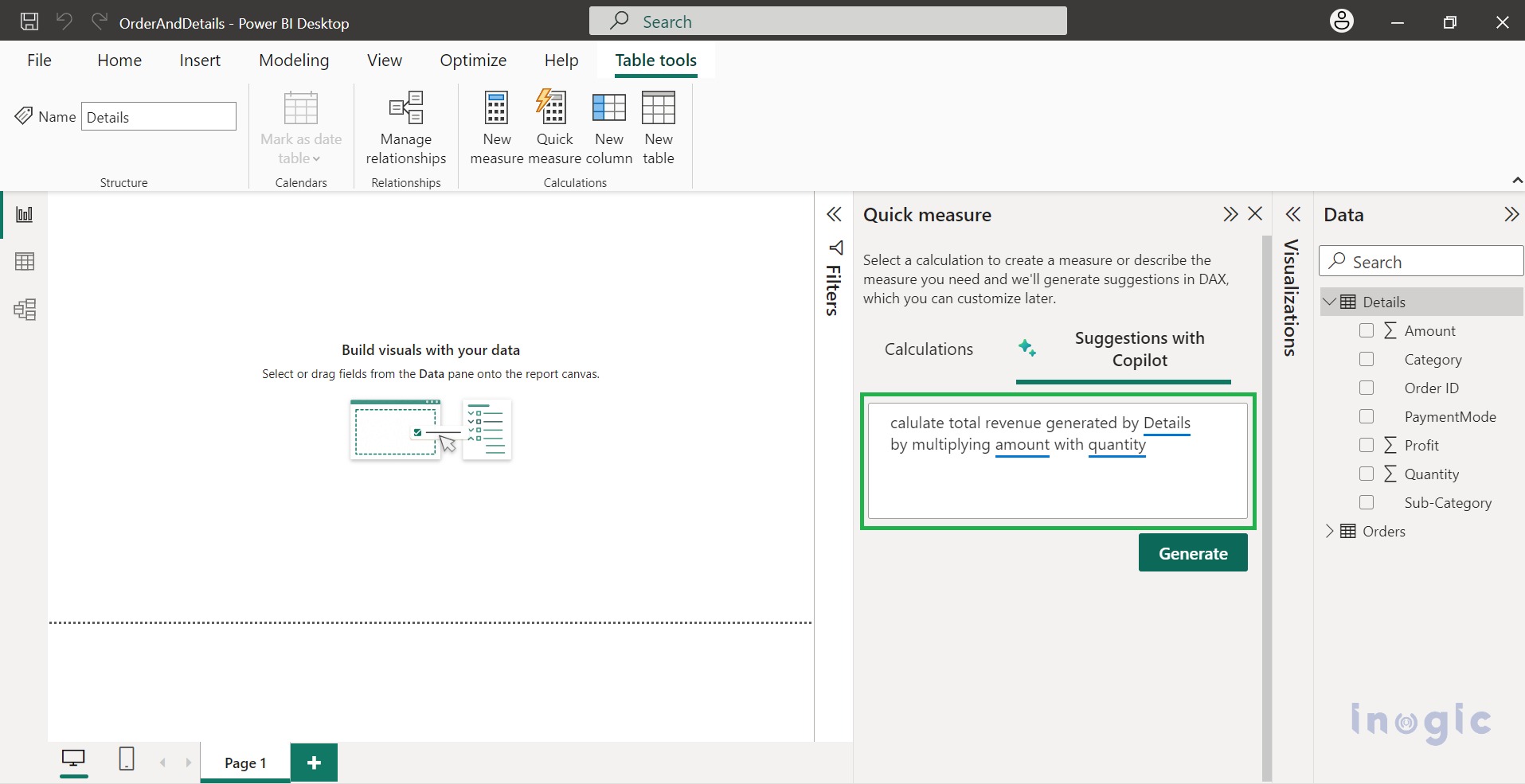Image resolution: width=1525 pixels, height=784 pixels.
Task: Click the Copilot sparkle icon
Action: point(1027,348)
